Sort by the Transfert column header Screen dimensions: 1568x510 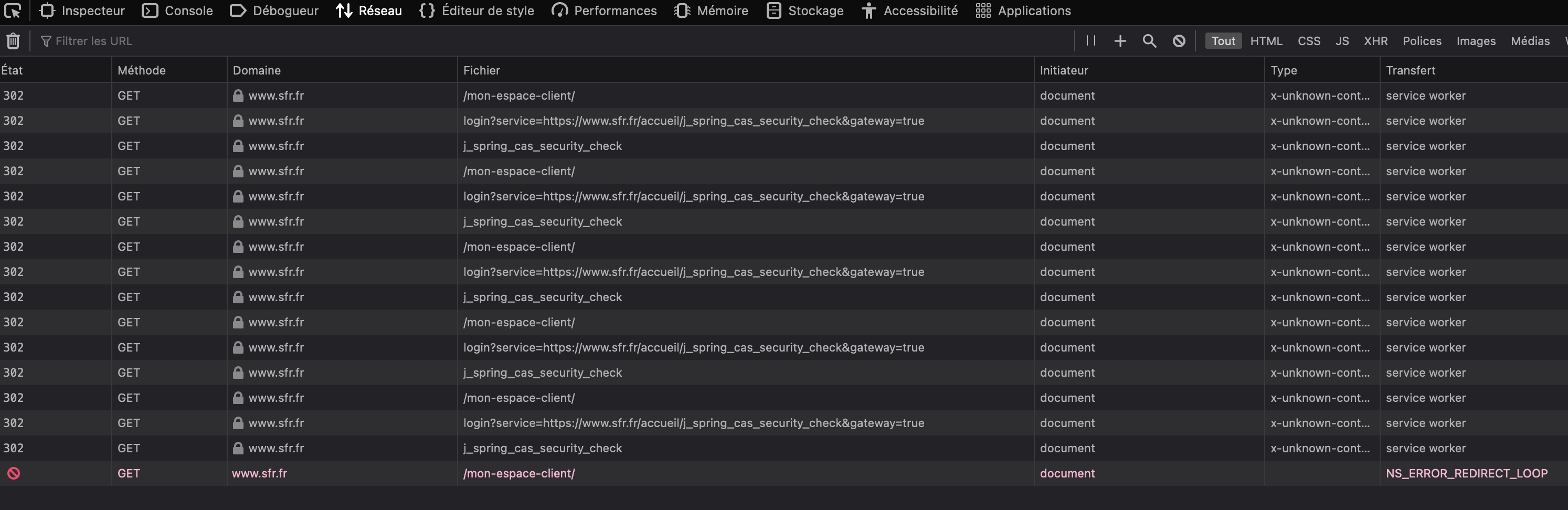pyautogui.click(x=1411, y=70)
